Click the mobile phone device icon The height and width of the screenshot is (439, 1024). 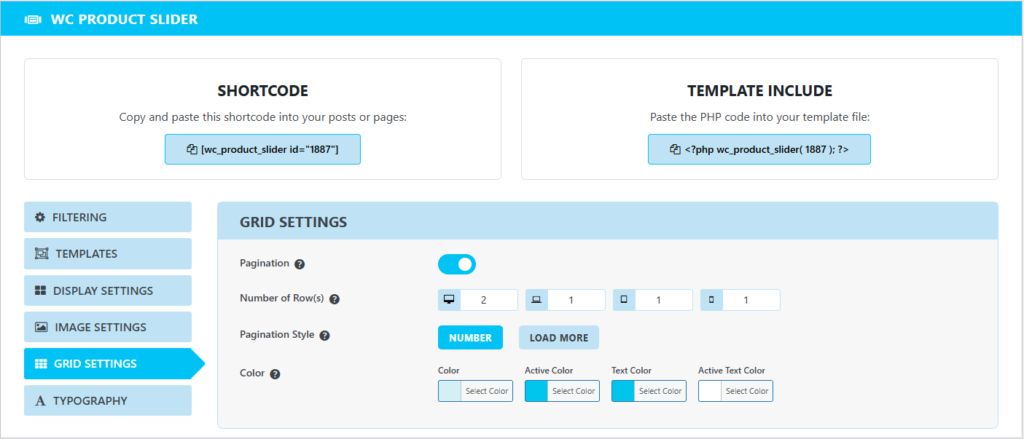[x=711, y=300]
